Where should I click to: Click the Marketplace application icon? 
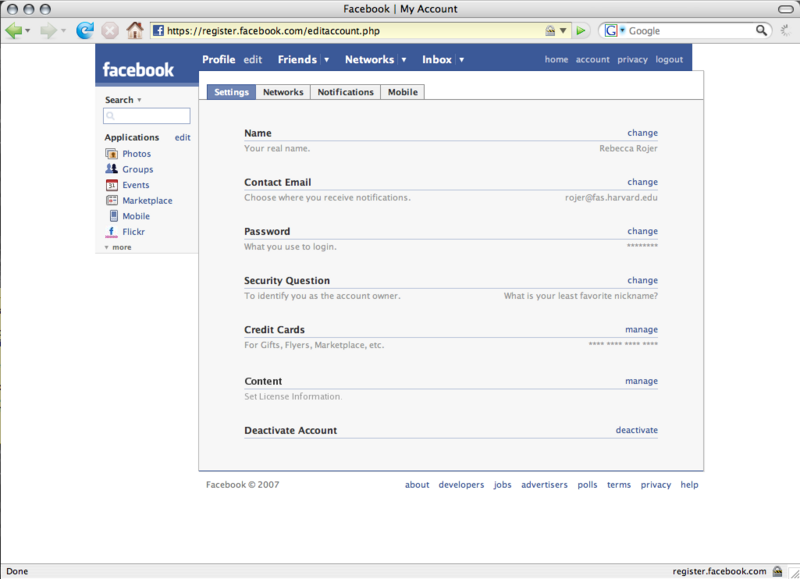click(x=111, y=200)
